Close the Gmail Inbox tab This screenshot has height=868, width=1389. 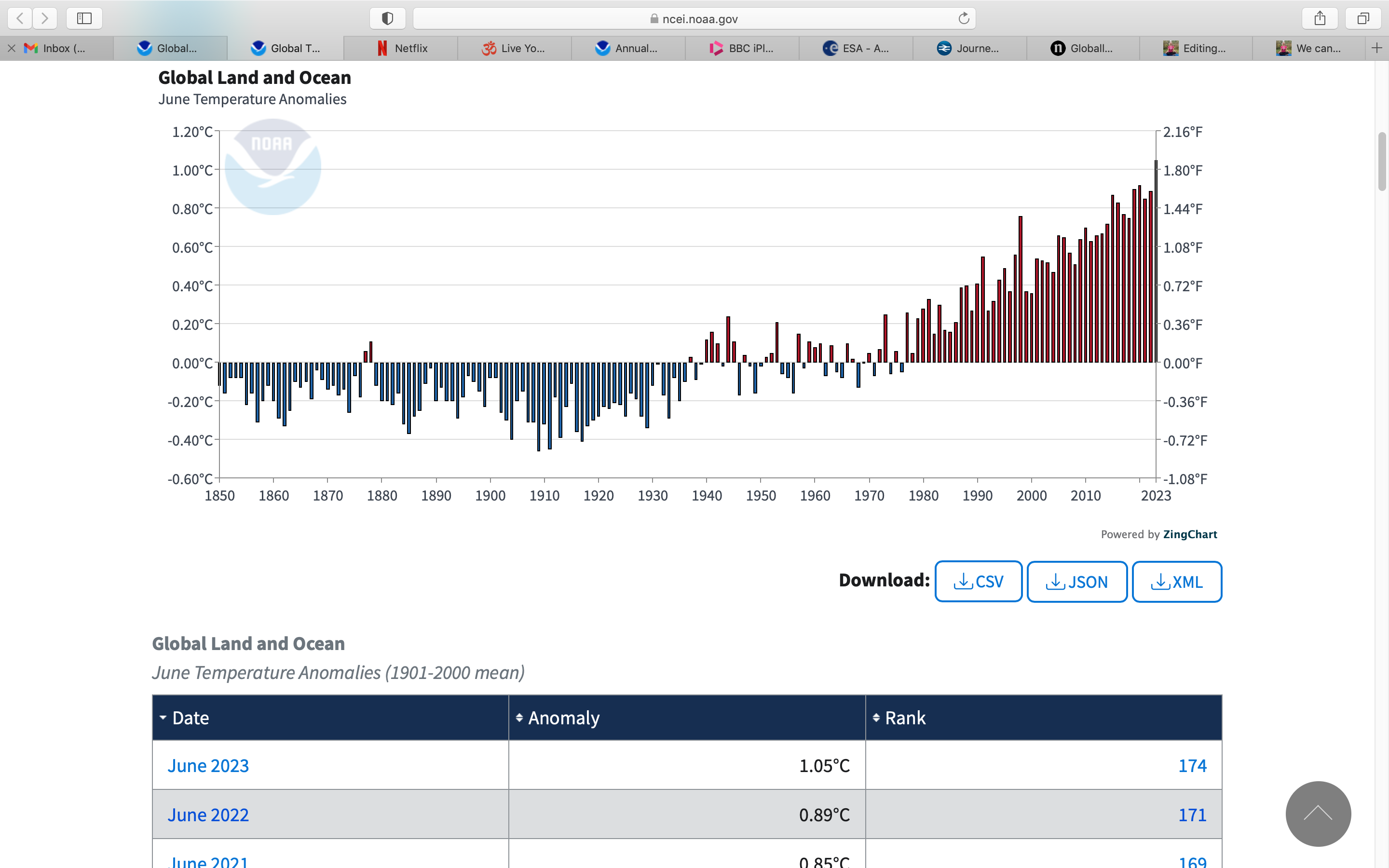pyautogui.click(x=12, y=48)
